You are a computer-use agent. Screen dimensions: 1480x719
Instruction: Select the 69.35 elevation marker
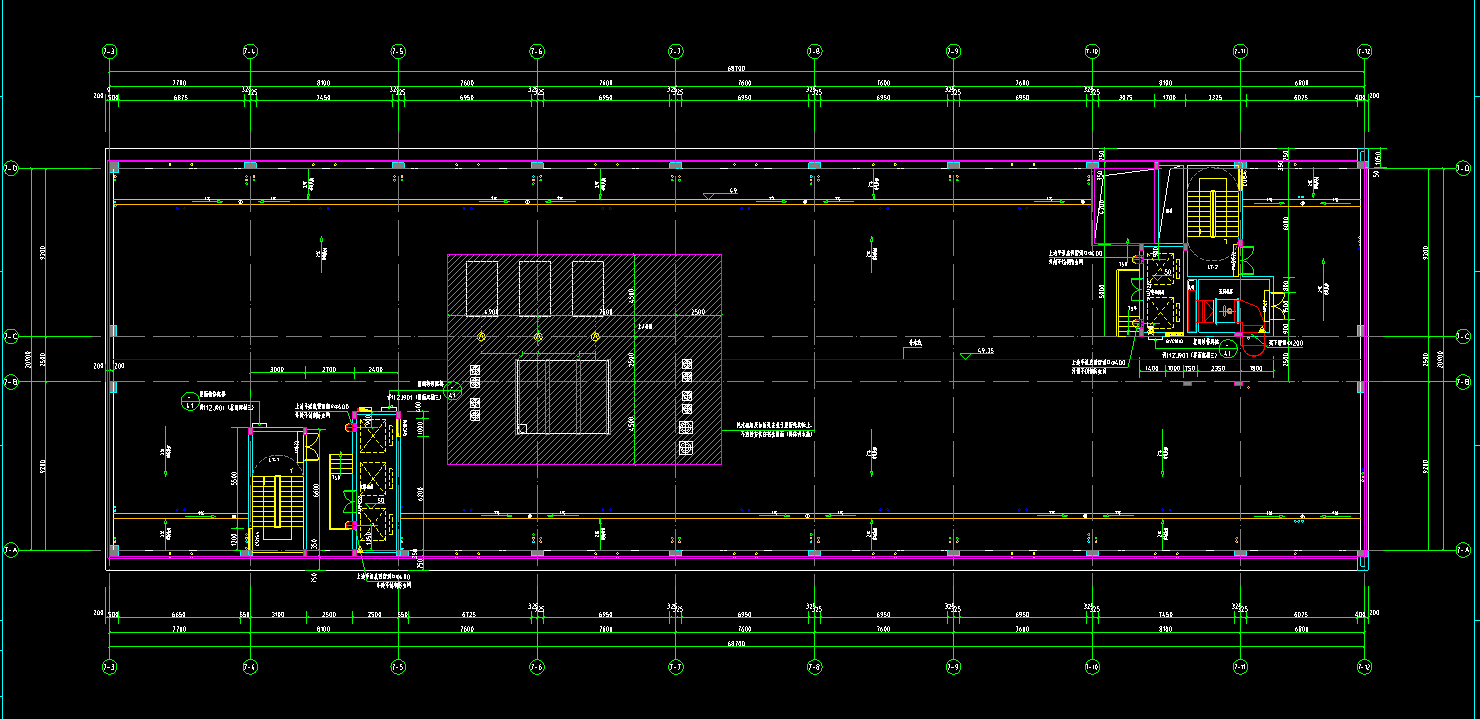[x=983, y=352]
